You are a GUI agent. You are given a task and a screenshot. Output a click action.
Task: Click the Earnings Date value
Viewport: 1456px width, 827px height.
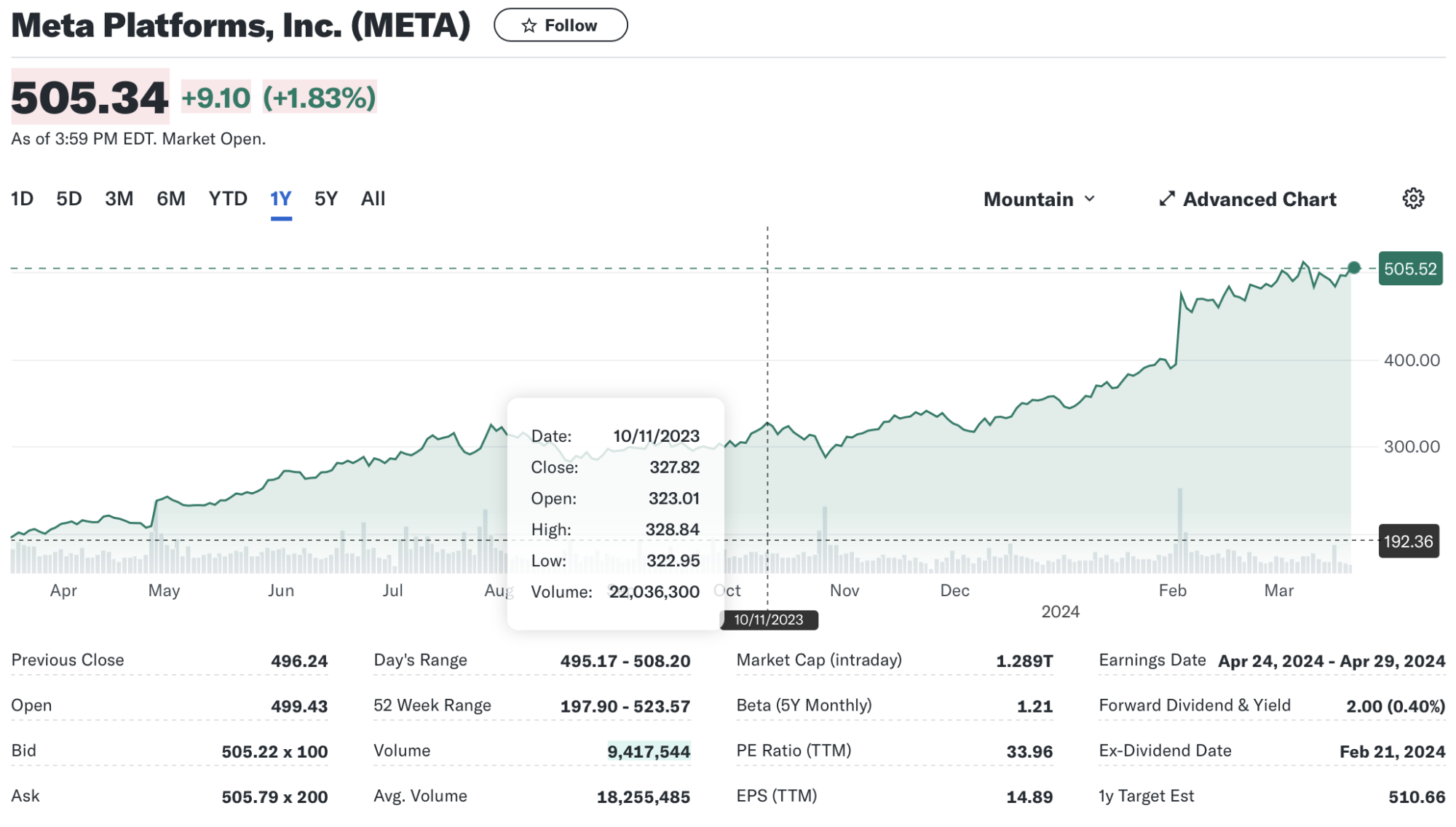pos(1331,661)
